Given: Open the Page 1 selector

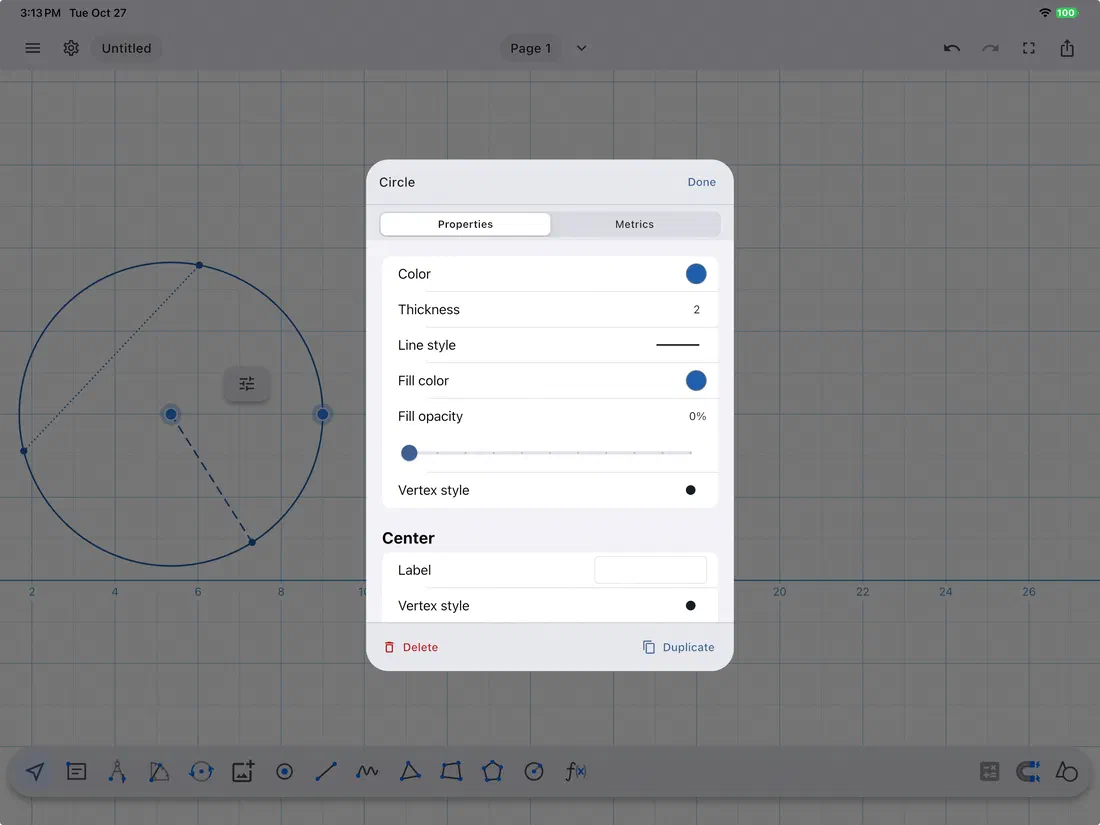Looking at the screenshot, I should point(531,48).
